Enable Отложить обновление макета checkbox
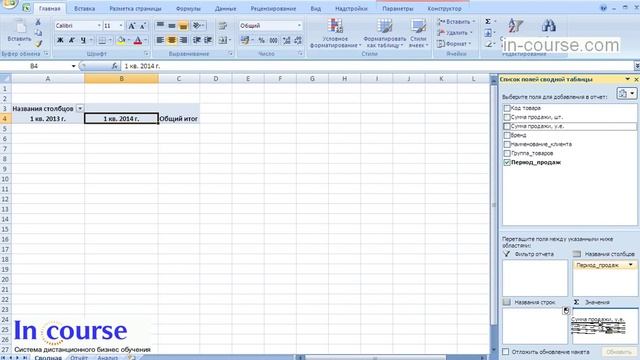The image size is (640, 360). 506,351
